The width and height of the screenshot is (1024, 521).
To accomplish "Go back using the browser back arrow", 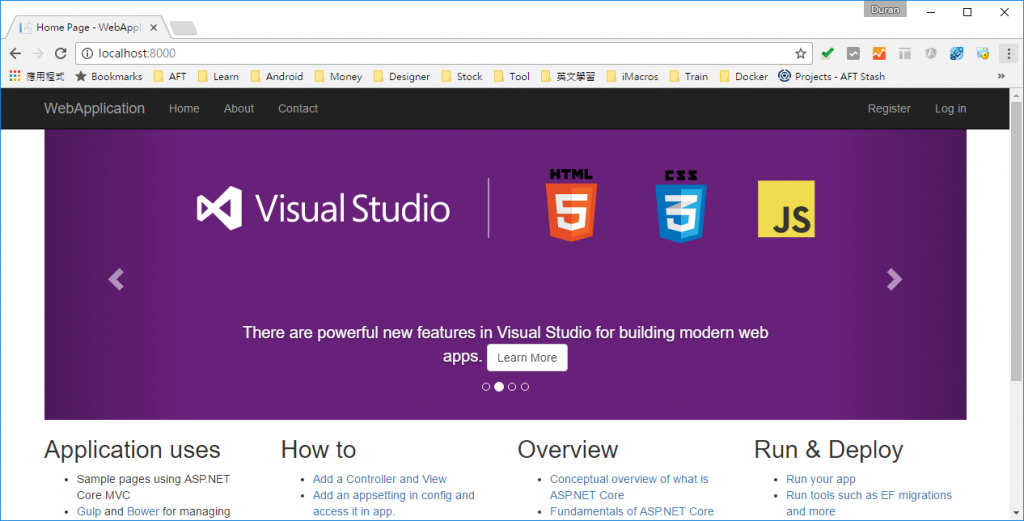I will [16, 54].
